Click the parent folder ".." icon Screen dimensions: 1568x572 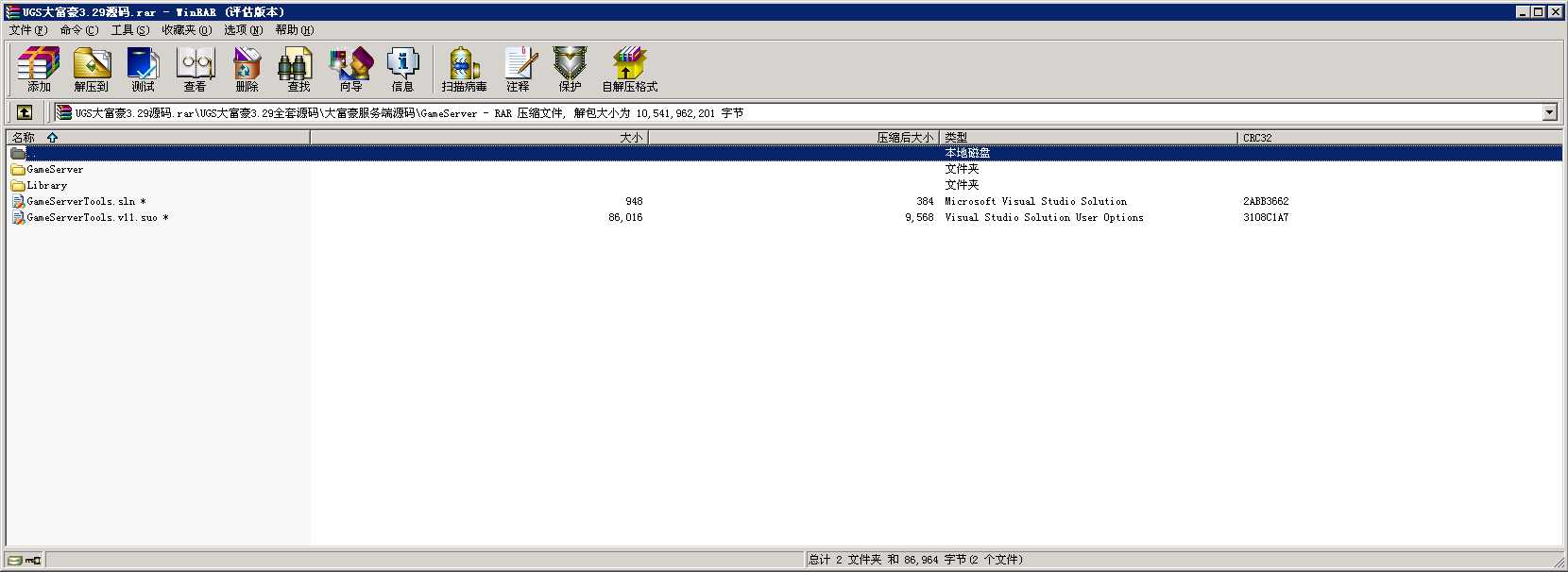pyautogui.click(x=18, y=153)
